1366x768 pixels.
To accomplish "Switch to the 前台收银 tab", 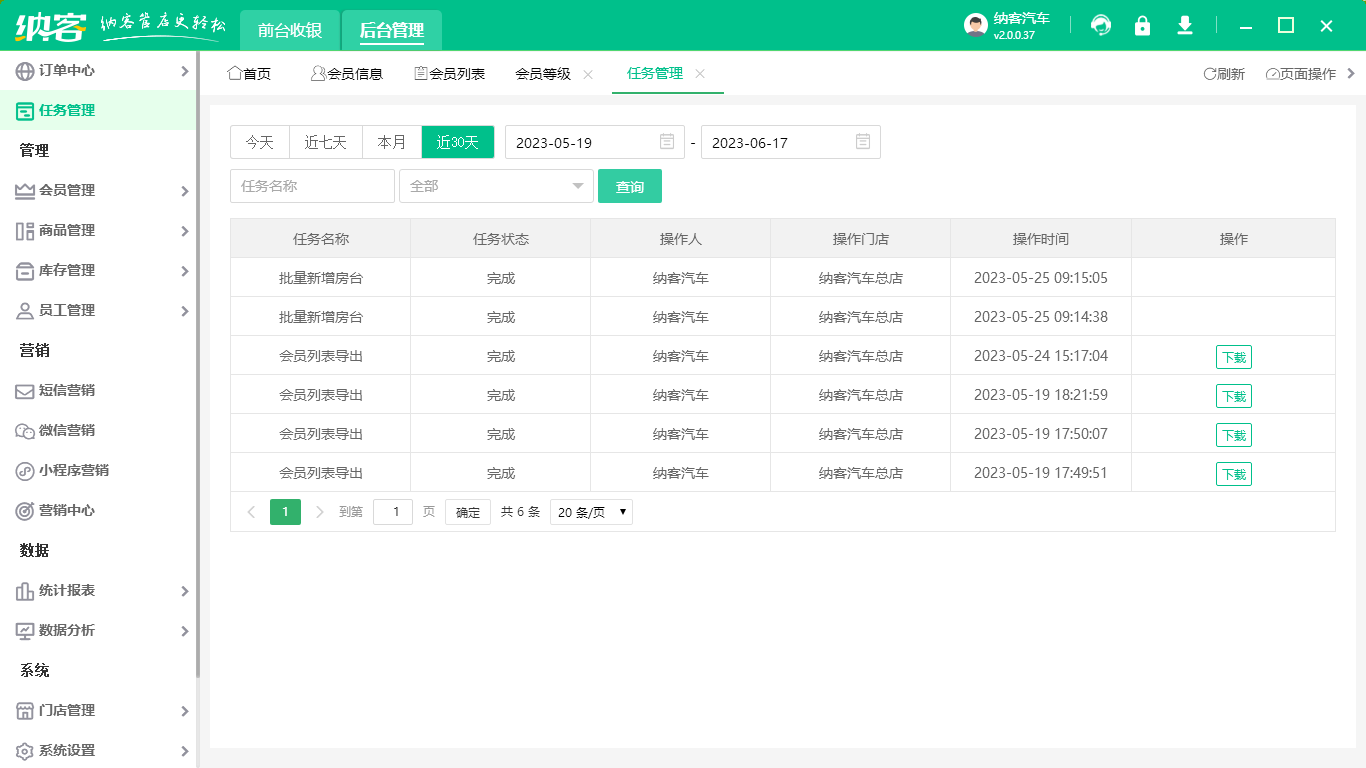I will point(289,30).
